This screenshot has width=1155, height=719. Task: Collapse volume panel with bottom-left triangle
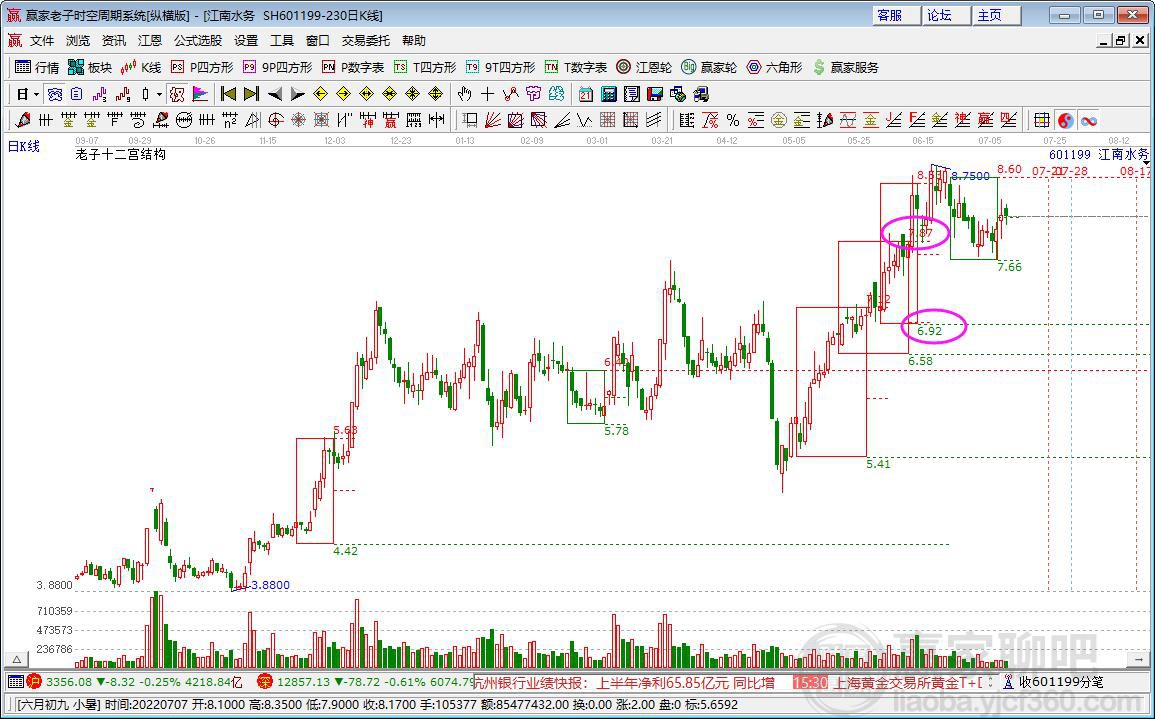point(15,659)
